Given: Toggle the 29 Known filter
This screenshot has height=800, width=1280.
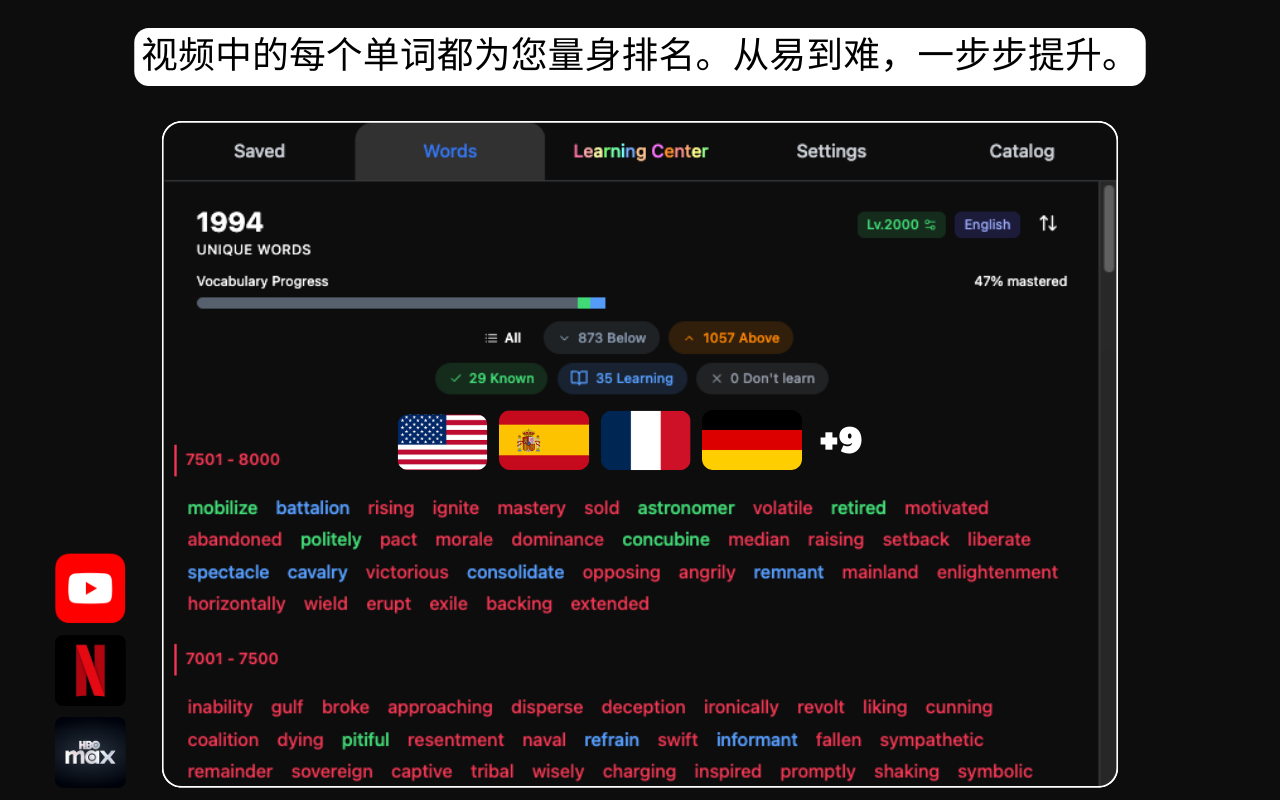Looking at the screenshot, I should tap(491, 378).
